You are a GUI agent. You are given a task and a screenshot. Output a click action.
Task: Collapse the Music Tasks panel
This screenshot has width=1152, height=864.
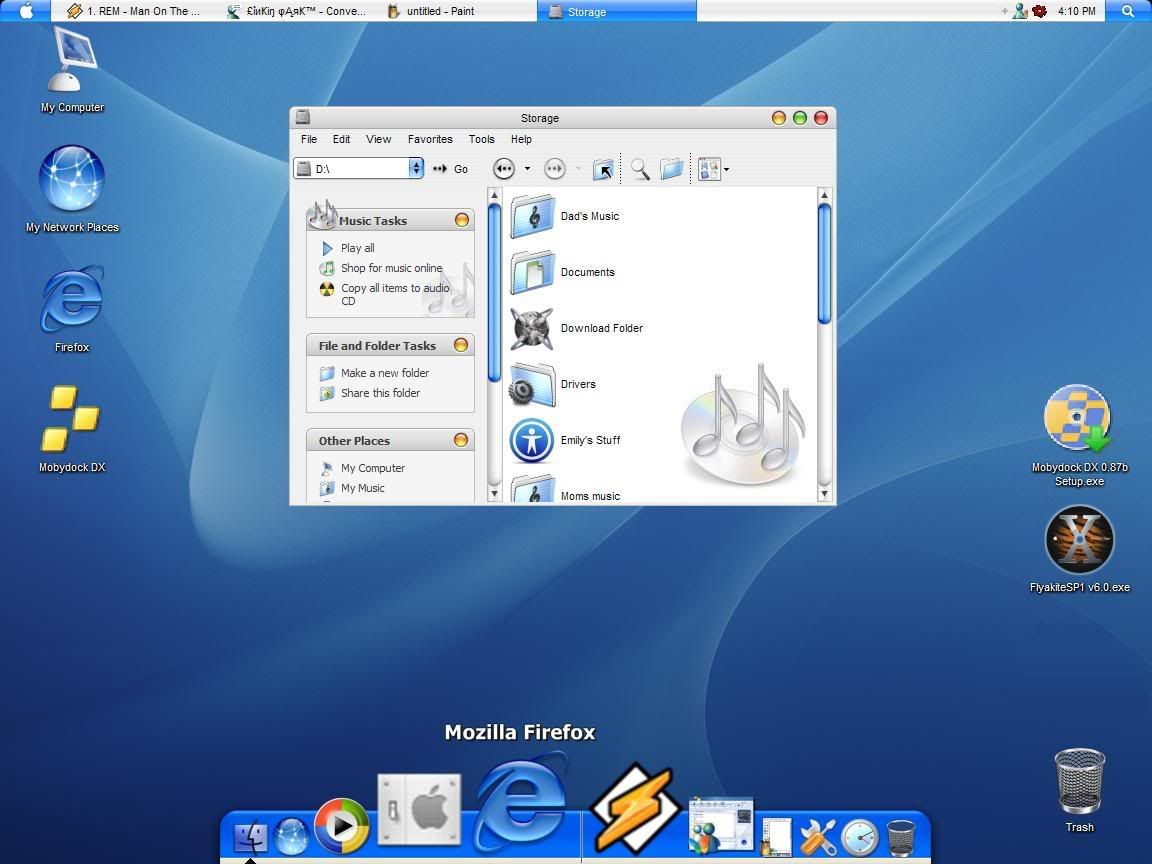coord(461,220)
